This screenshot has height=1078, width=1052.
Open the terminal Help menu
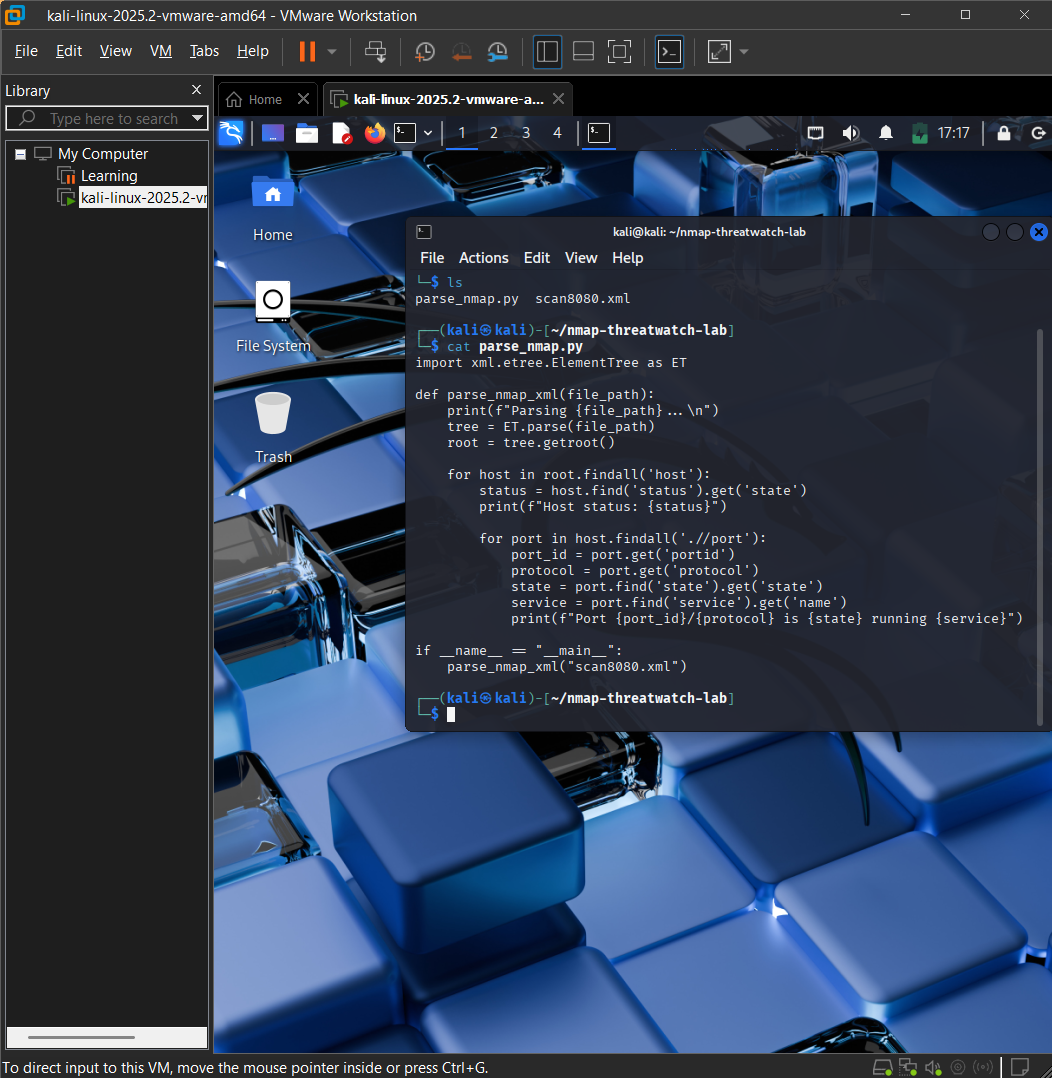pyautogui.click(x=628, y=258)
